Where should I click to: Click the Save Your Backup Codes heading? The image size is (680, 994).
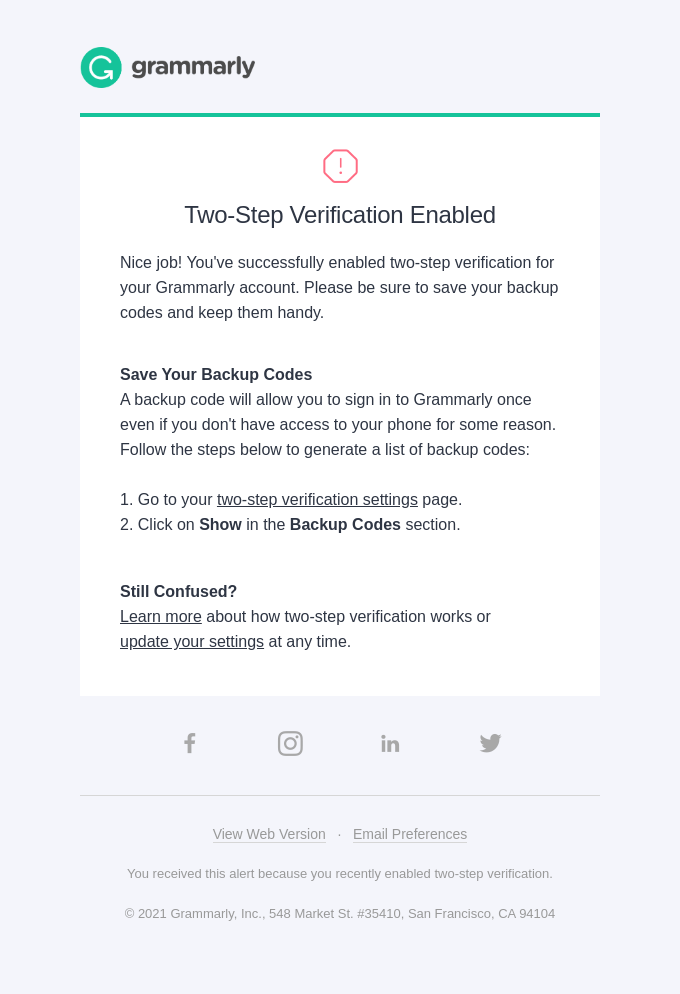(216, 374)
